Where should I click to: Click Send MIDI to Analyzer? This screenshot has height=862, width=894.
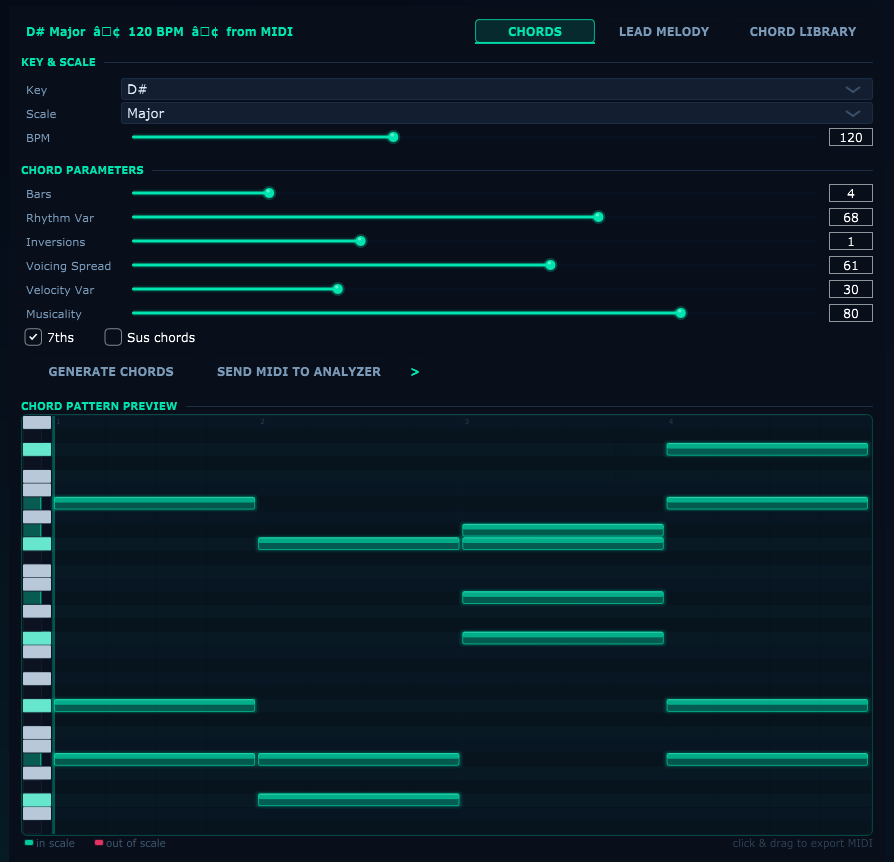click(298, 372)
